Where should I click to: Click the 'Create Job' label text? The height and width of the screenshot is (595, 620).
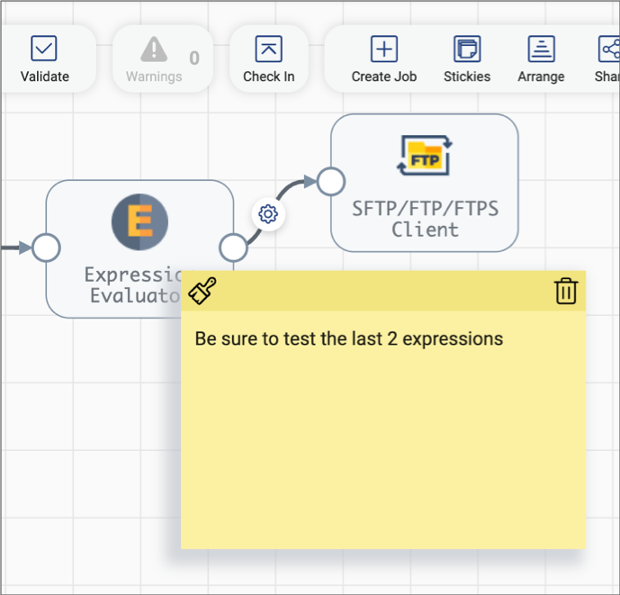(x=384, y=76)
